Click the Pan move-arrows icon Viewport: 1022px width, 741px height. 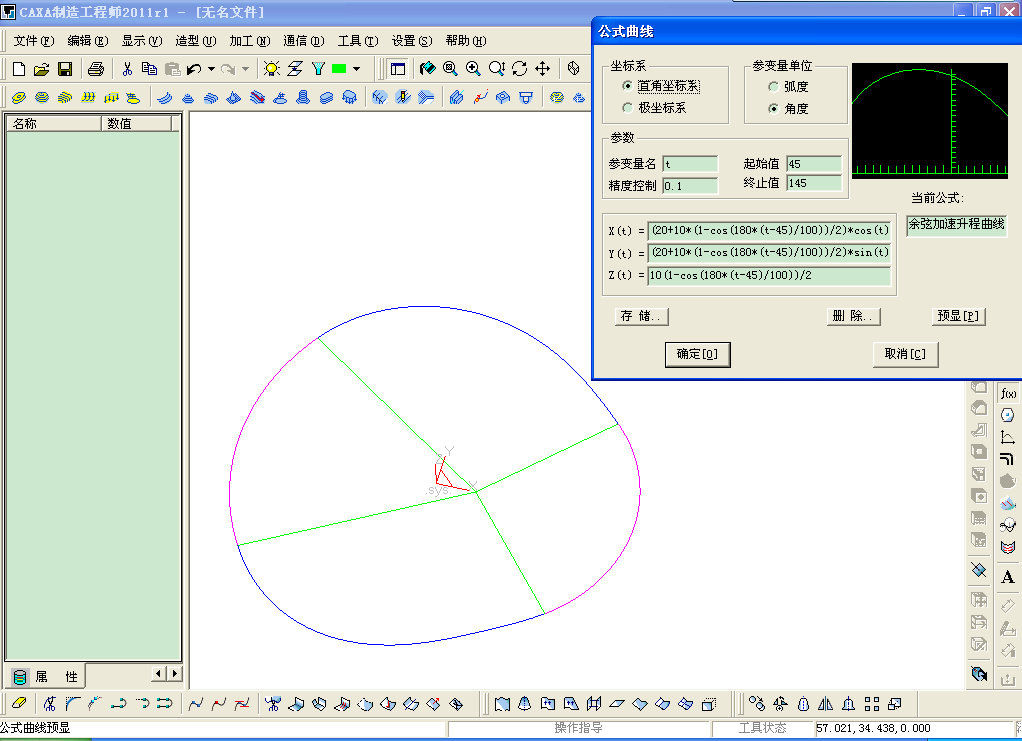click(x=542, y=68)
